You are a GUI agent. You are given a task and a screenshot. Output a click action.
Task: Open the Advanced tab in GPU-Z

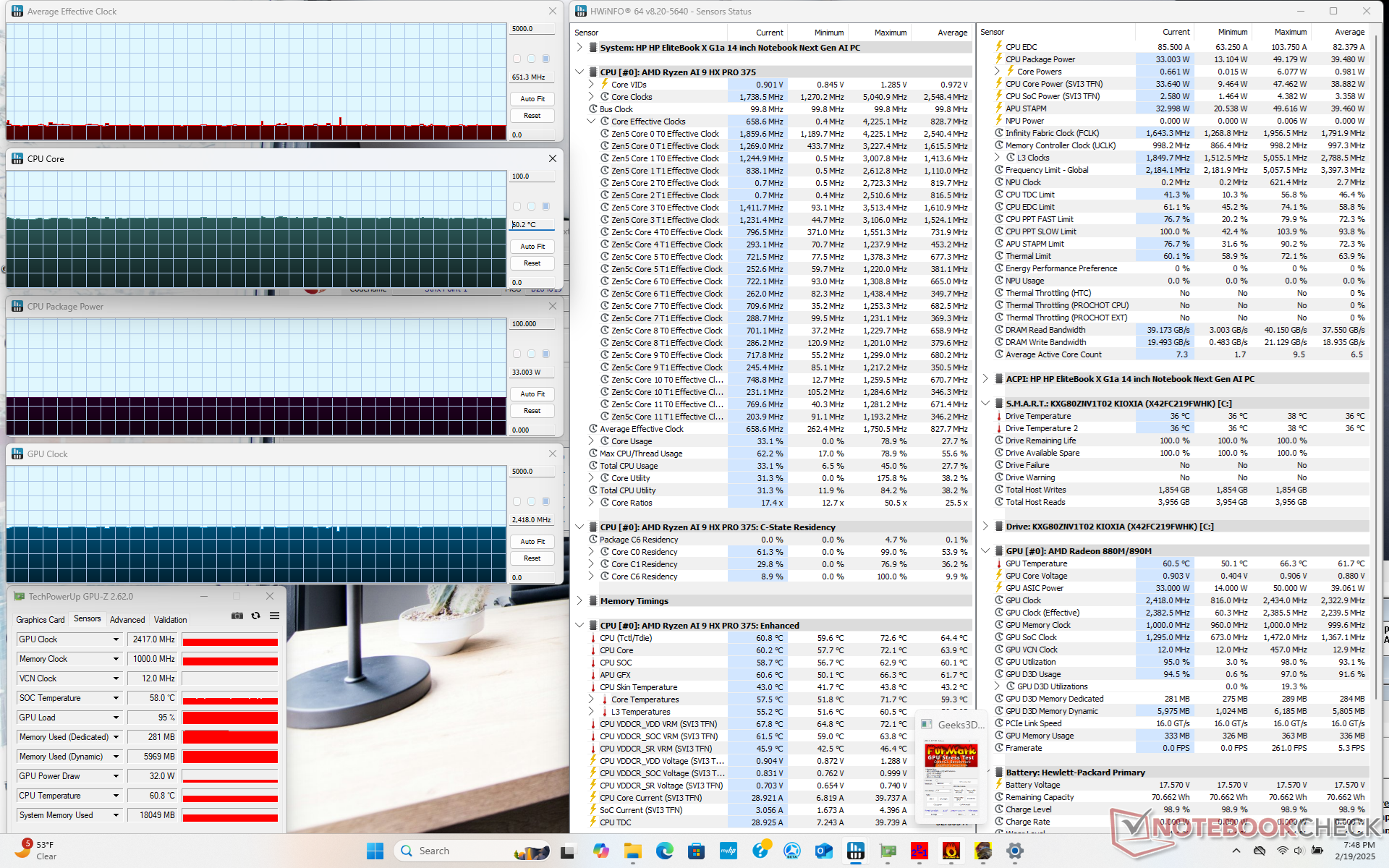[x=127, y=620]
